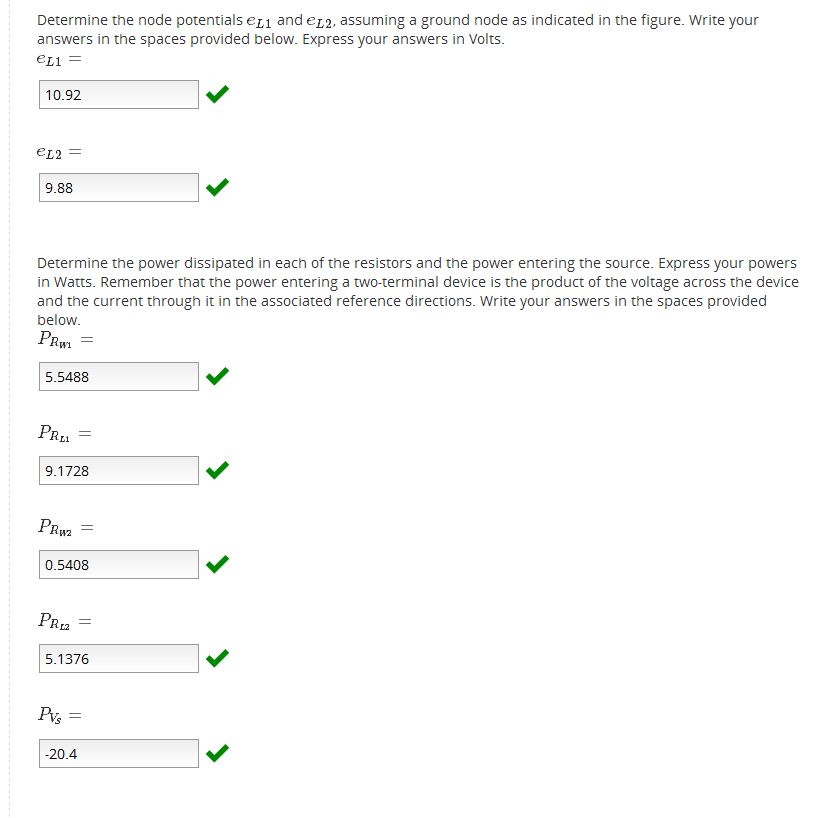The width and height of the screenshot is (821, 818).
Task: Click the green checkmark next to 5.1376
Action: click(217, 659)
